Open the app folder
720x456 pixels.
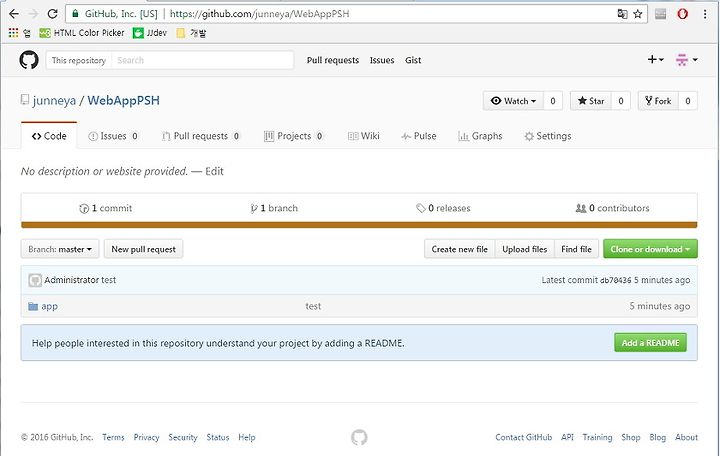(x=50, y=306)
